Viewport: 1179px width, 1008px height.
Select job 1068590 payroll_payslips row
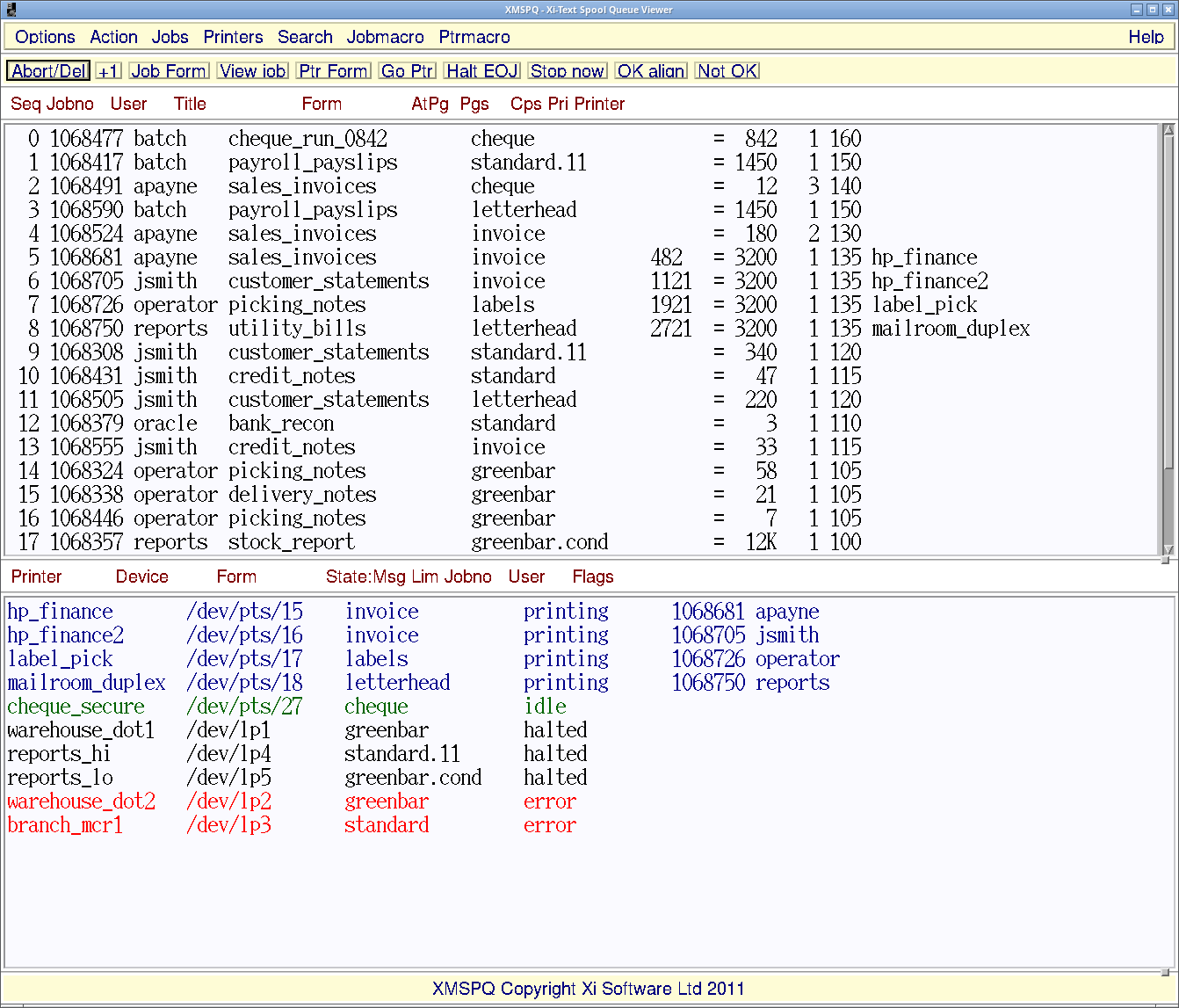[x=582, y=210]
